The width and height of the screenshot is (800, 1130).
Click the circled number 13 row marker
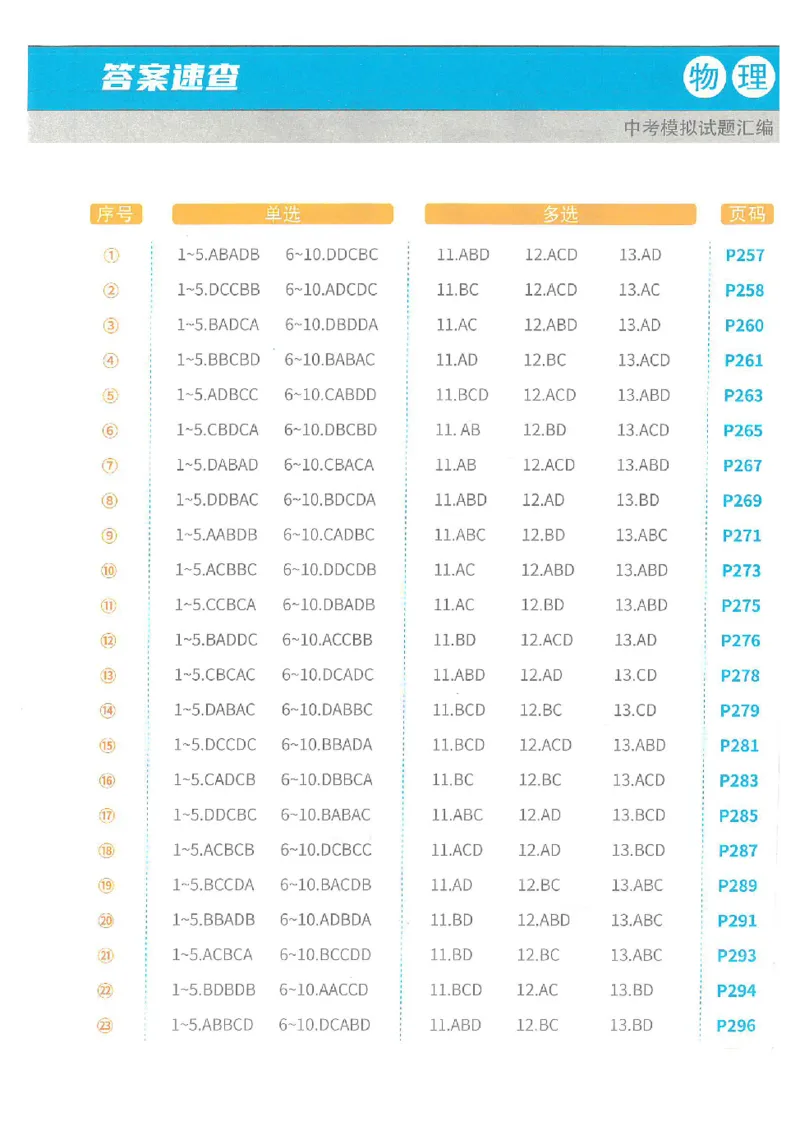[108, 675]
